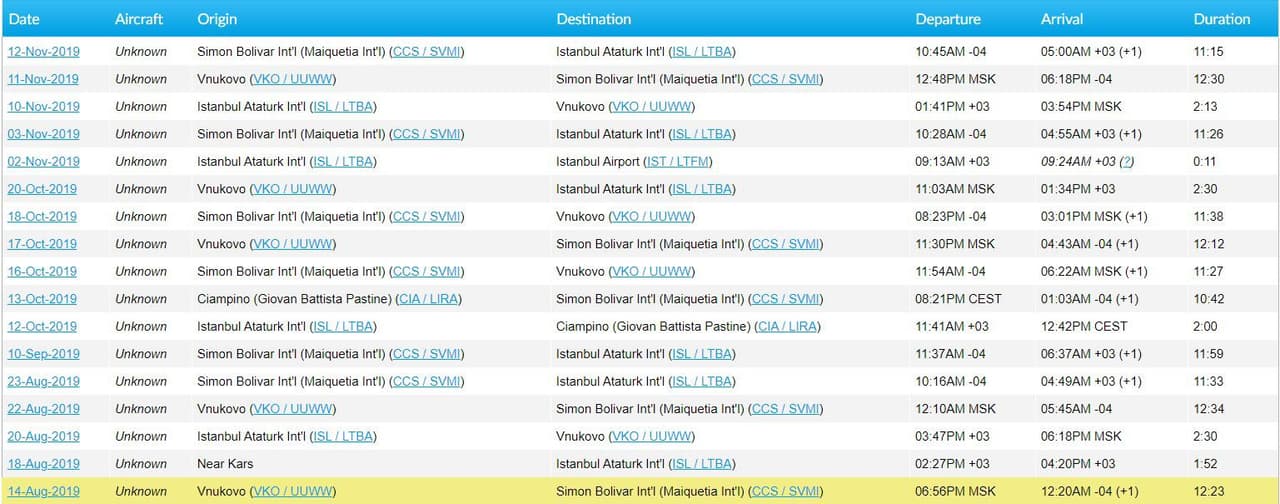The image size is (1280, 504).
Task: Open the 14-Aug-2019 highlighted flight date
Action: point(43,491)
